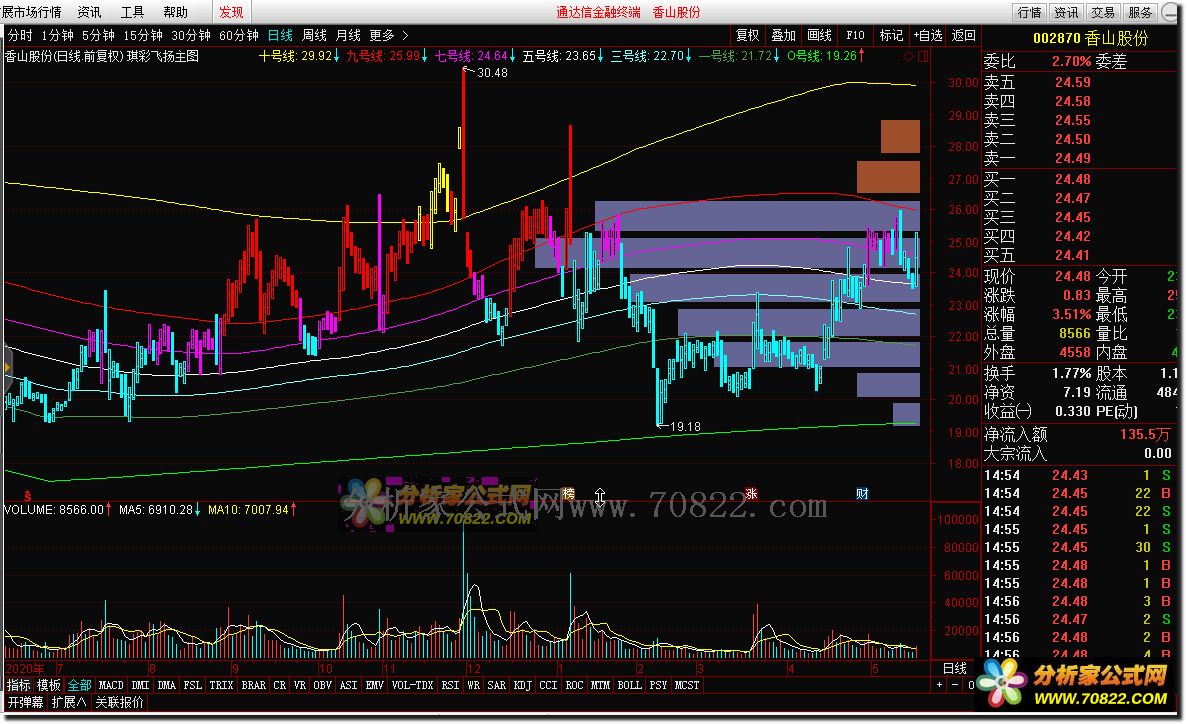Viewport: 1187px width, 724px height.
Task: Click top-right 行情 button
Action: click(x=1030, y=12)
